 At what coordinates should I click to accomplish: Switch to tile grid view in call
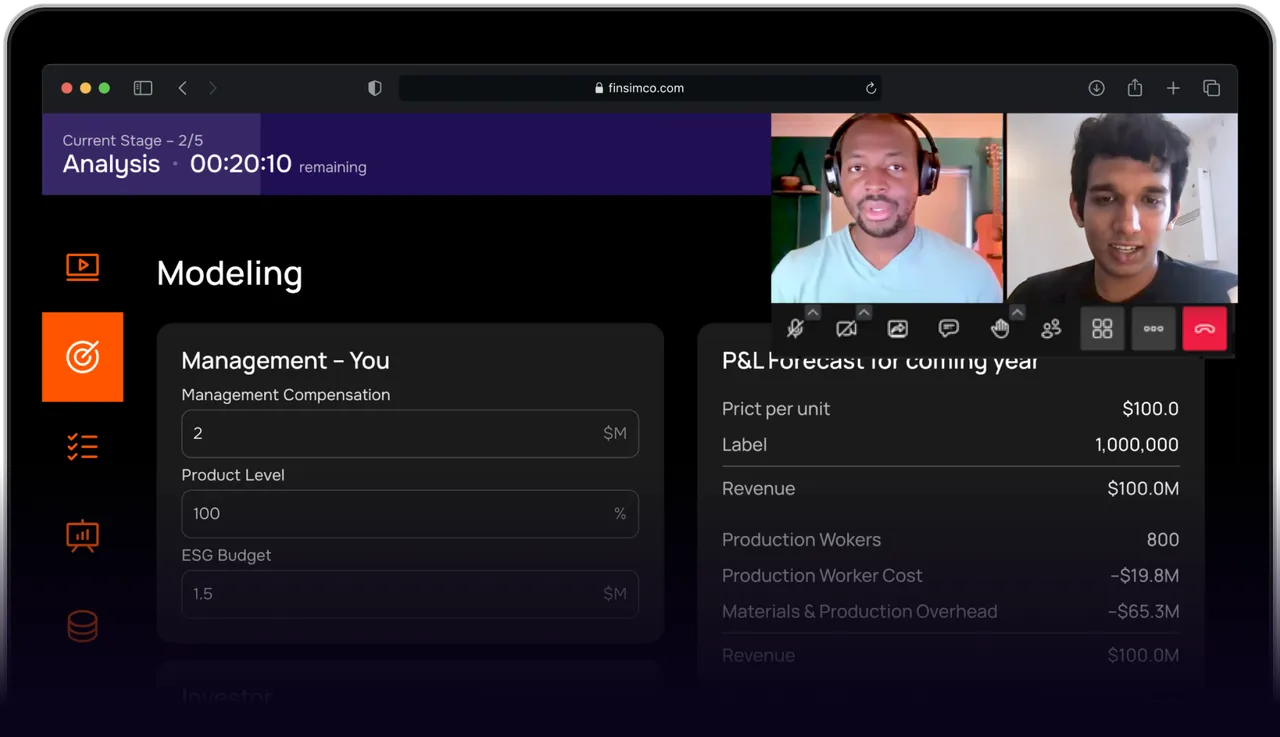coord(1102,329)
